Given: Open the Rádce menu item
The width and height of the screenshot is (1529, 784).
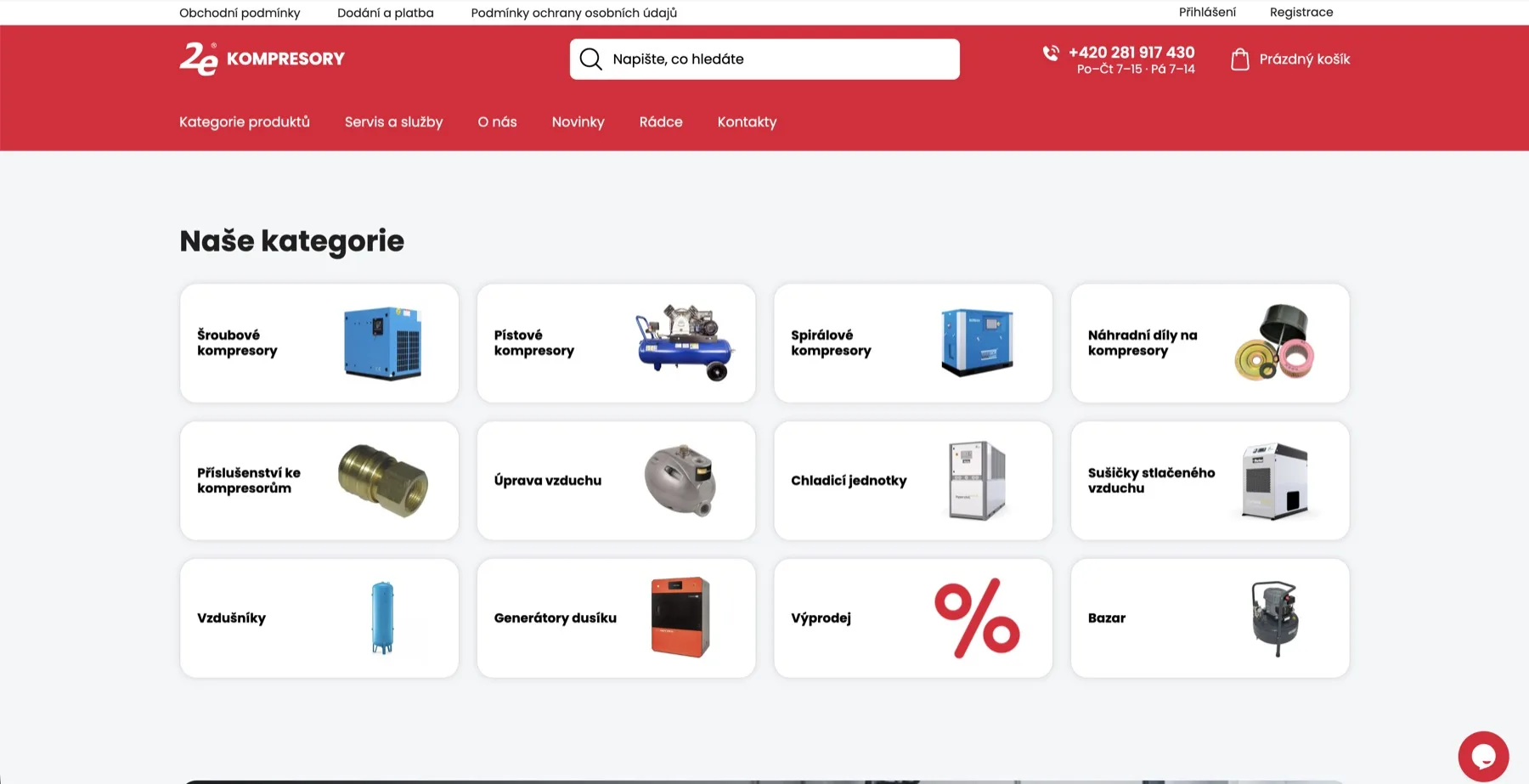Looking at the screenshot, I should click(661, 121).
